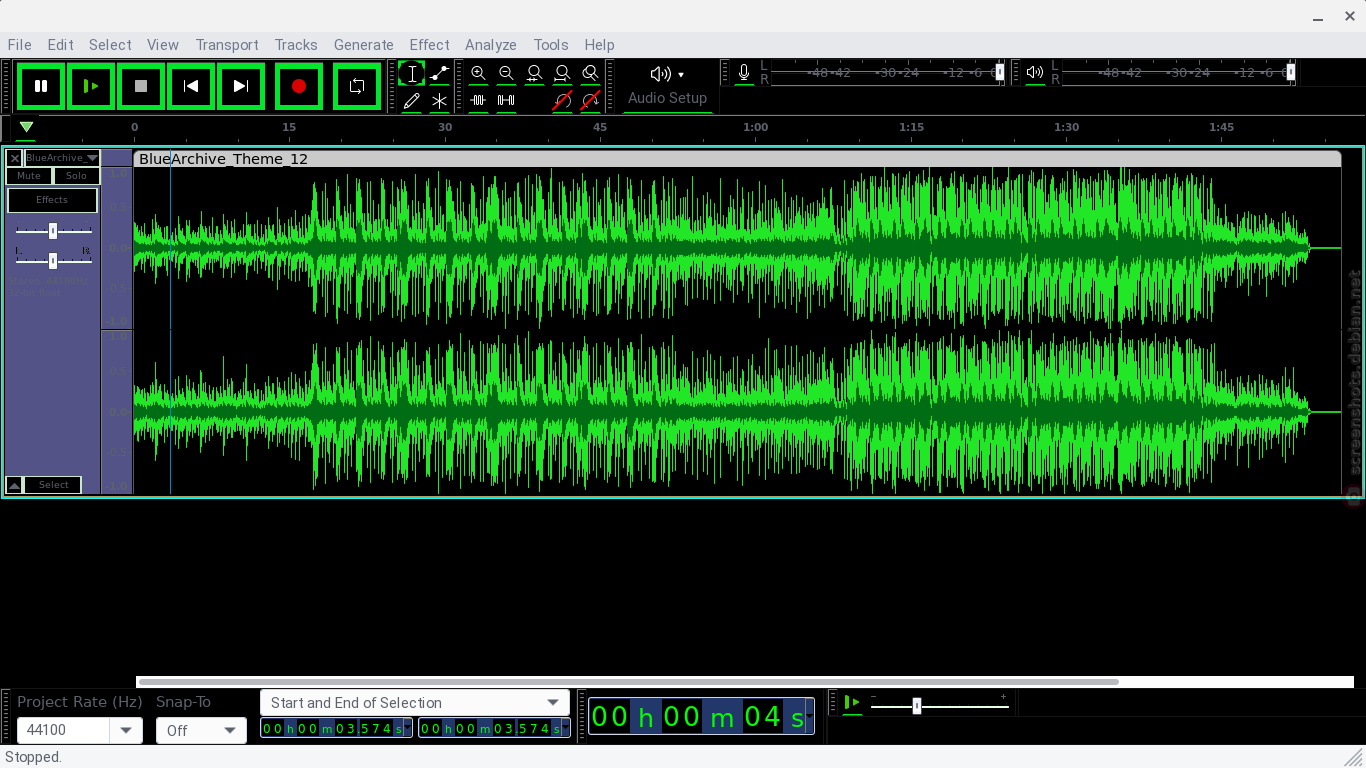Click the disabled Undo icon
The height and width of the screenshot is (768, 1366).
click(563, 100)
